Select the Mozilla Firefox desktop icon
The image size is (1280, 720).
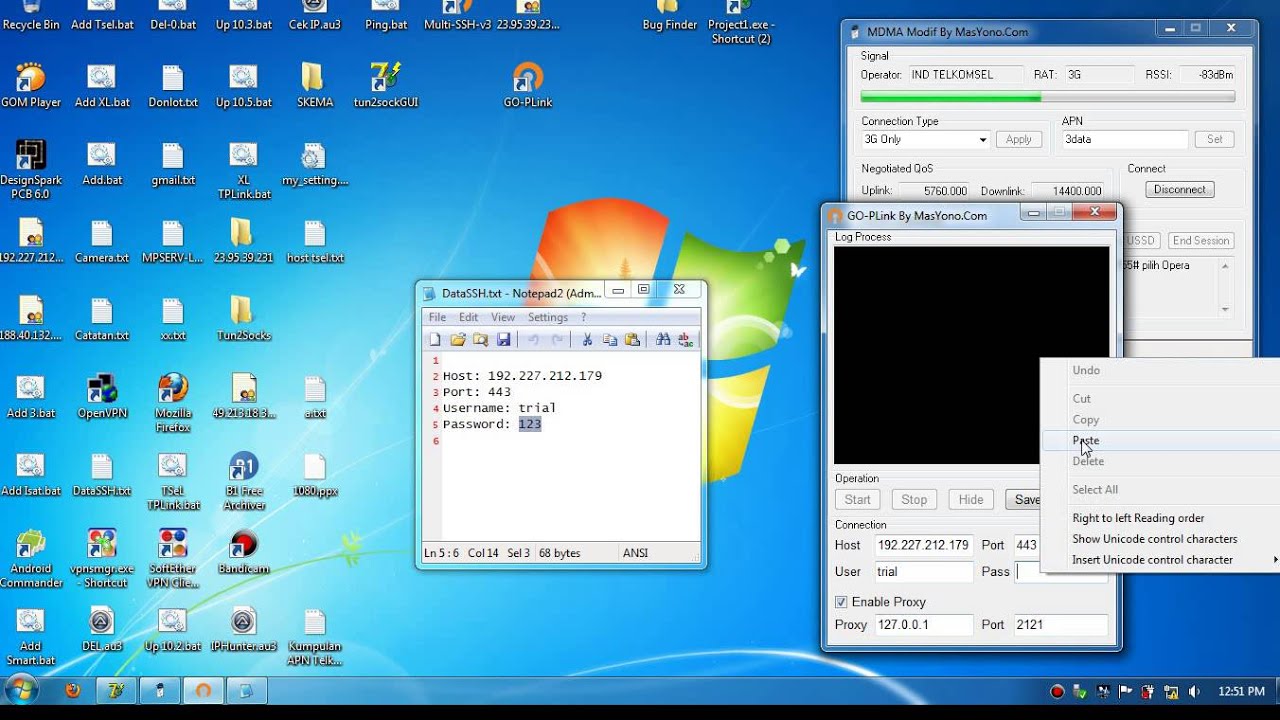(x=173, y=402)
